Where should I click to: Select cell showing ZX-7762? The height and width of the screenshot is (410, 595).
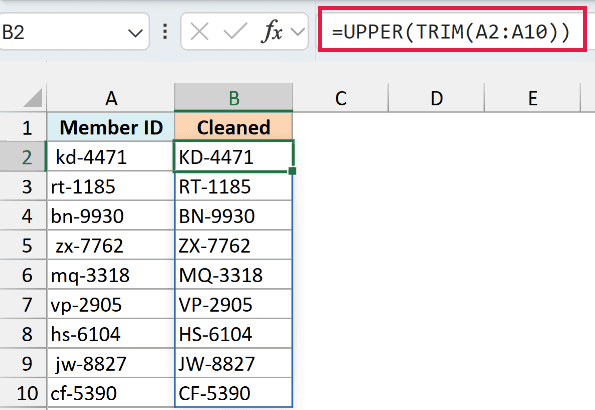coord(233,245)
